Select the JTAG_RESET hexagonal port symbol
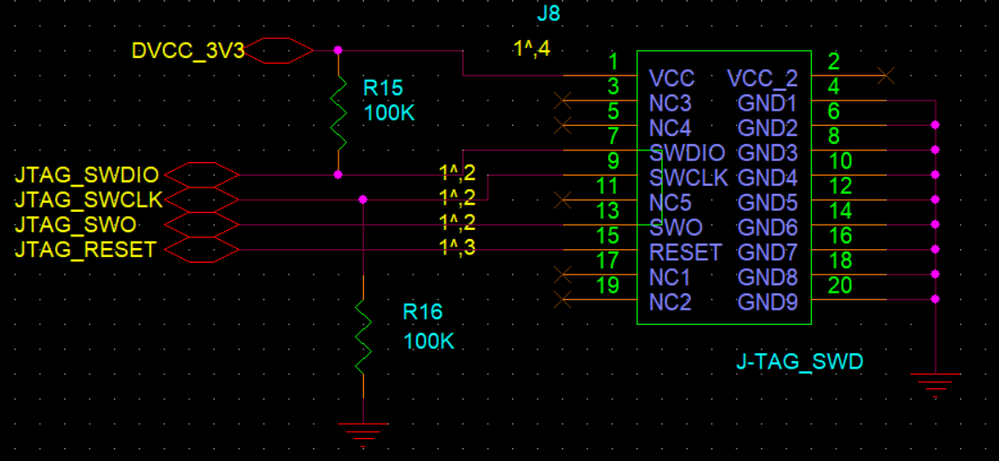 point(203,250)
